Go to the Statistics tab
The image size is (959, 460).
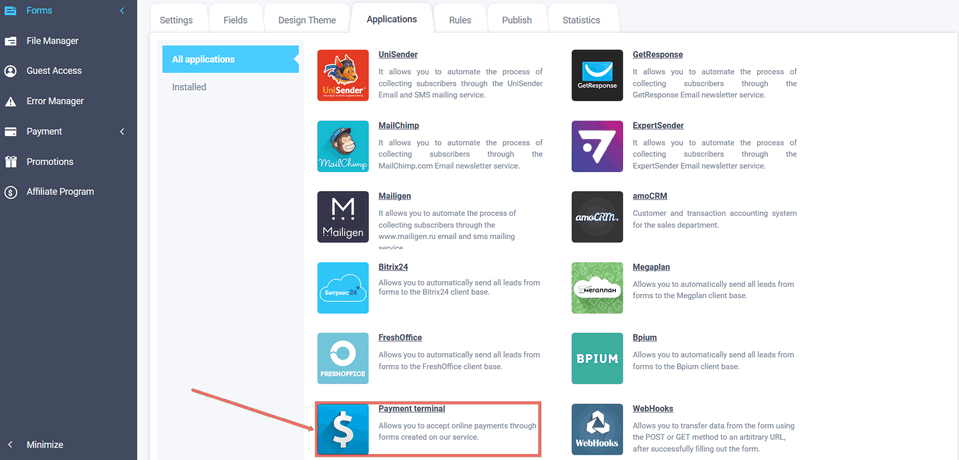(x=582, y=19)
